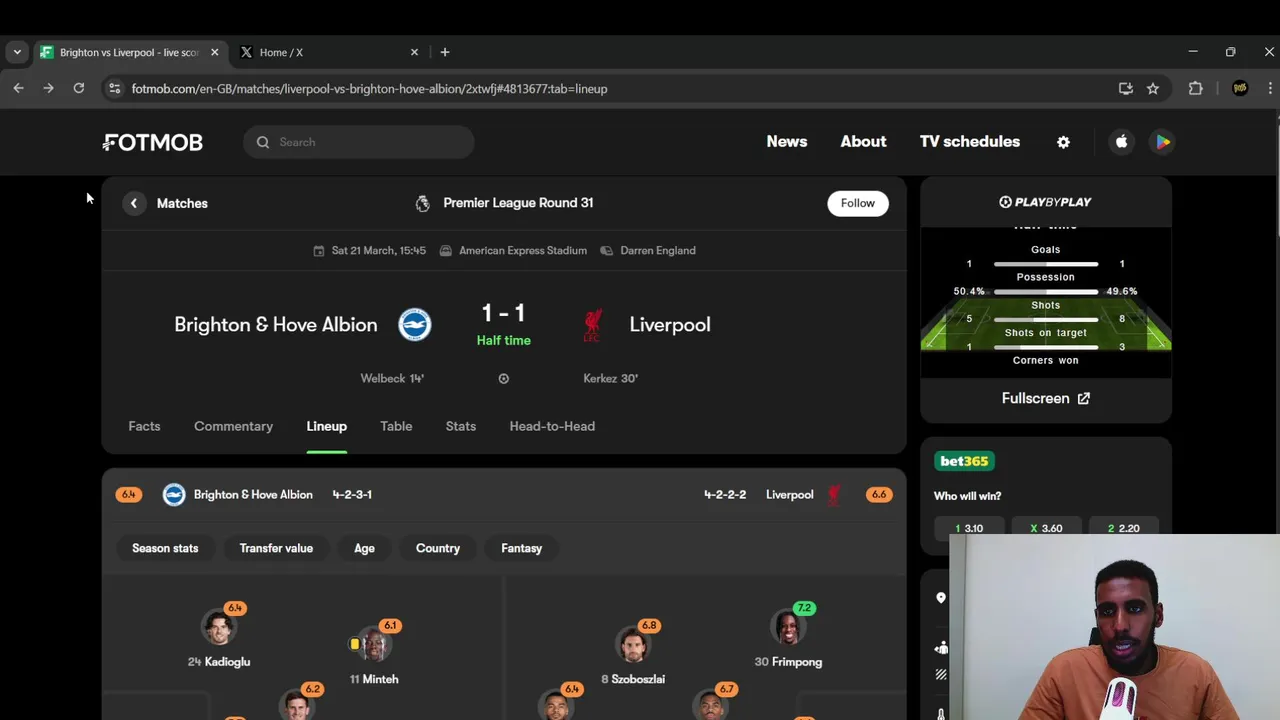Click American Express Stadium text

tap(523, 251)
